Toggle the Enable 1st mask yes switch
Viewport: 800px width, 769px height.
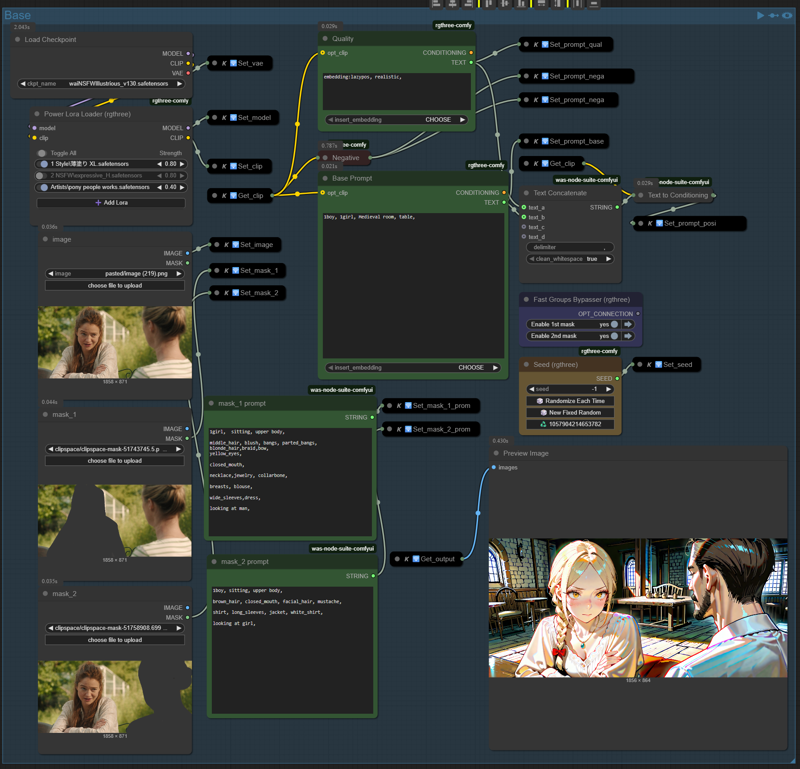[x=615, y=324]
